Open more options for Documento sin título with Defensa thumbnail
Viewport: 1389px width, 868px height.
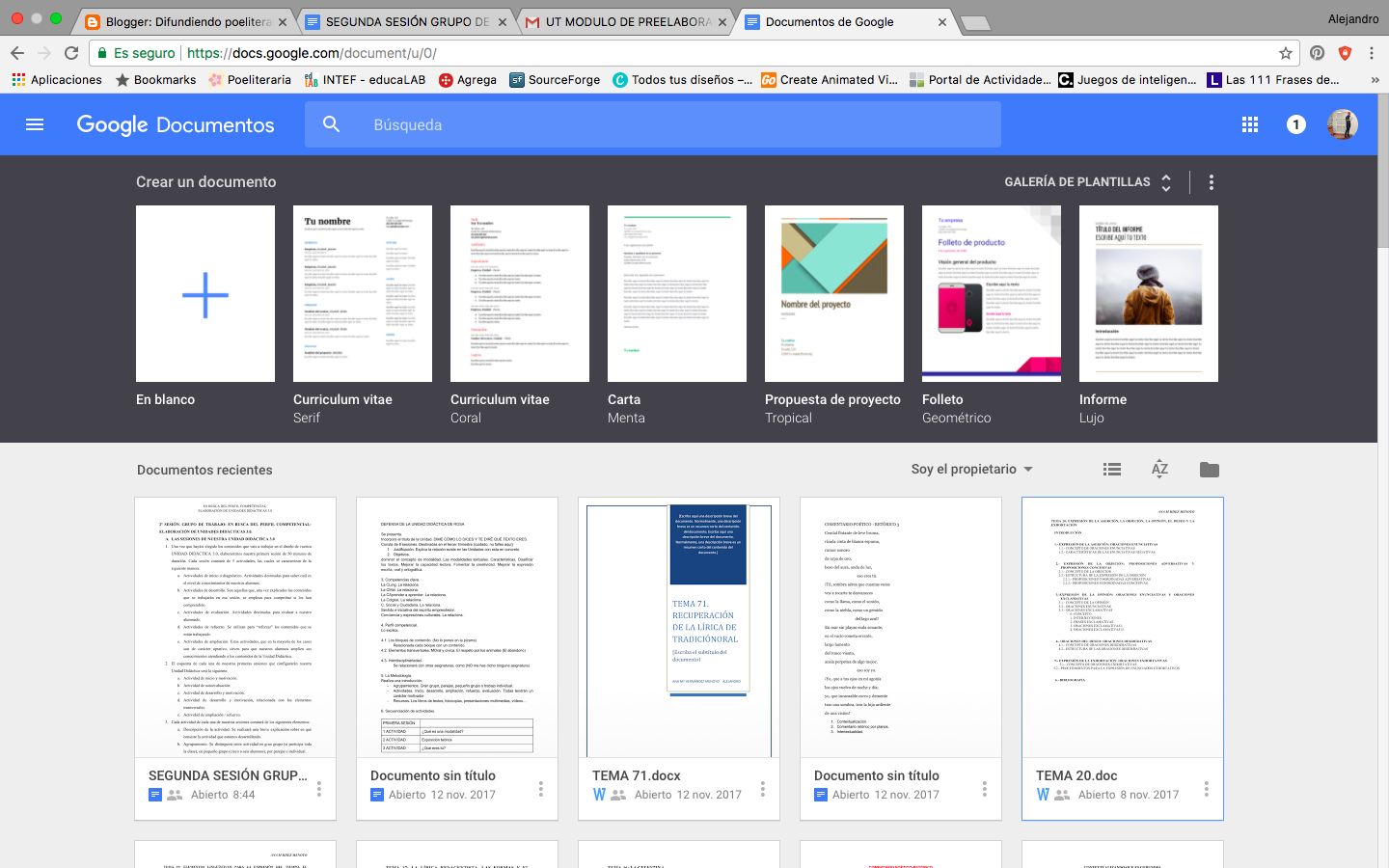click(541, 789)
